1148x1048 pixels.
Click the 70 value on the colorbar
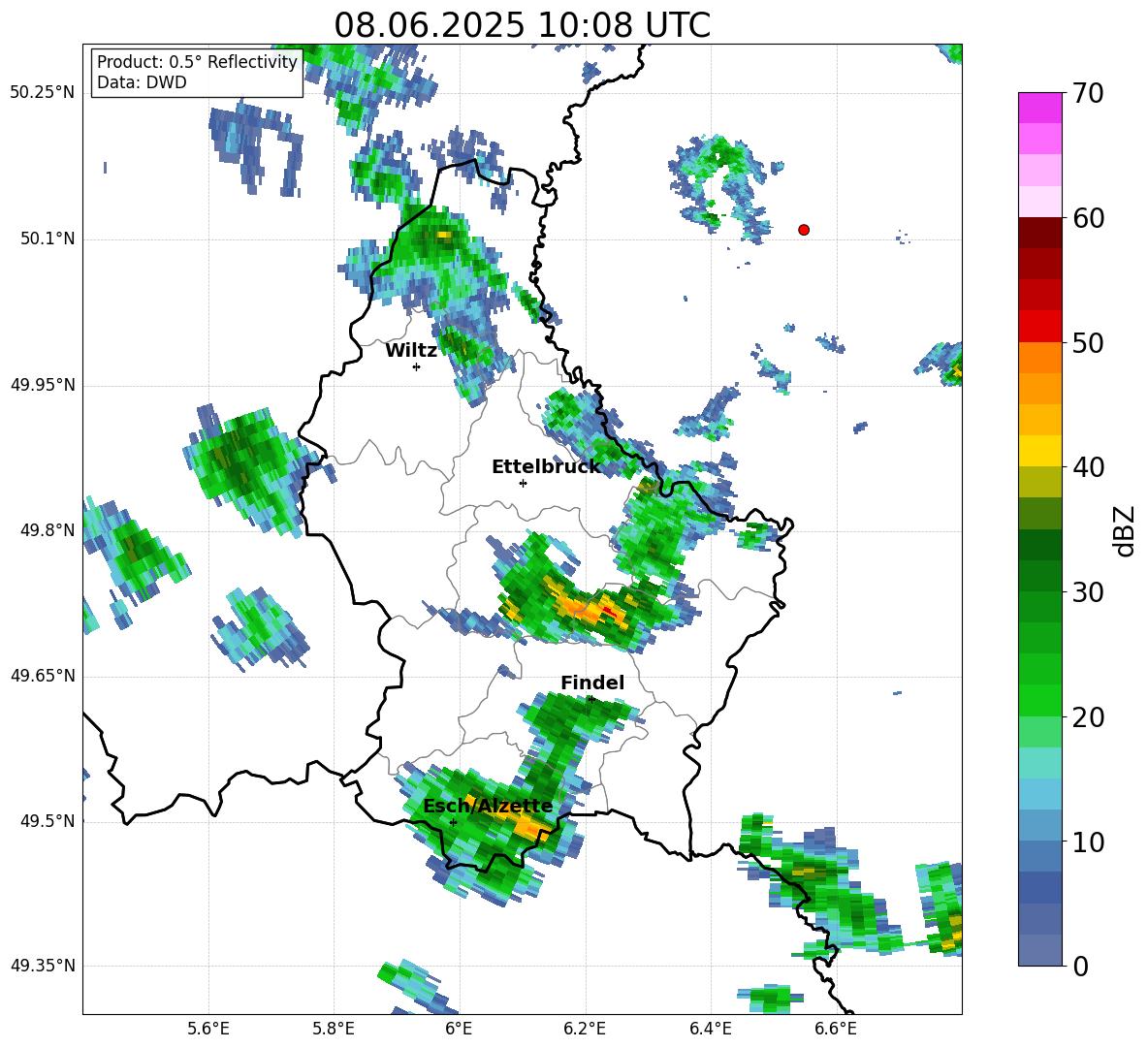click(1088, 94)
